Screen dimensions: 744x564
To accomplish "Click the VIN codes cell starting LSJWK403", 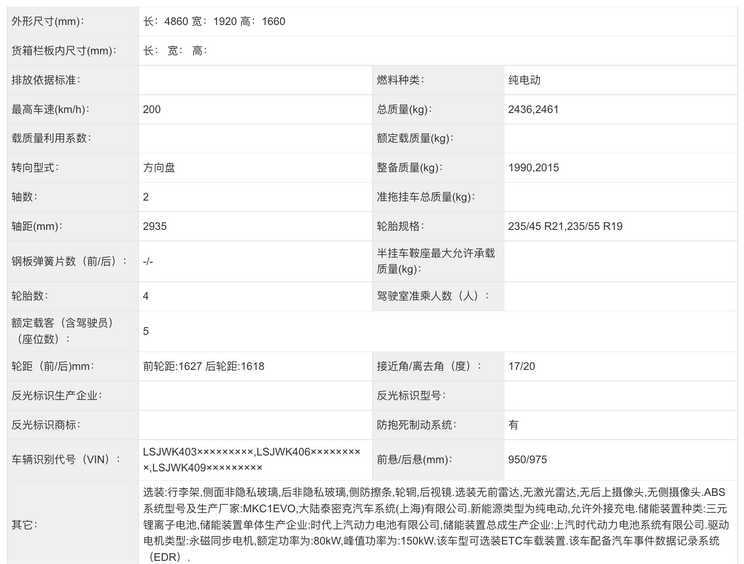I will coord(252,459).
